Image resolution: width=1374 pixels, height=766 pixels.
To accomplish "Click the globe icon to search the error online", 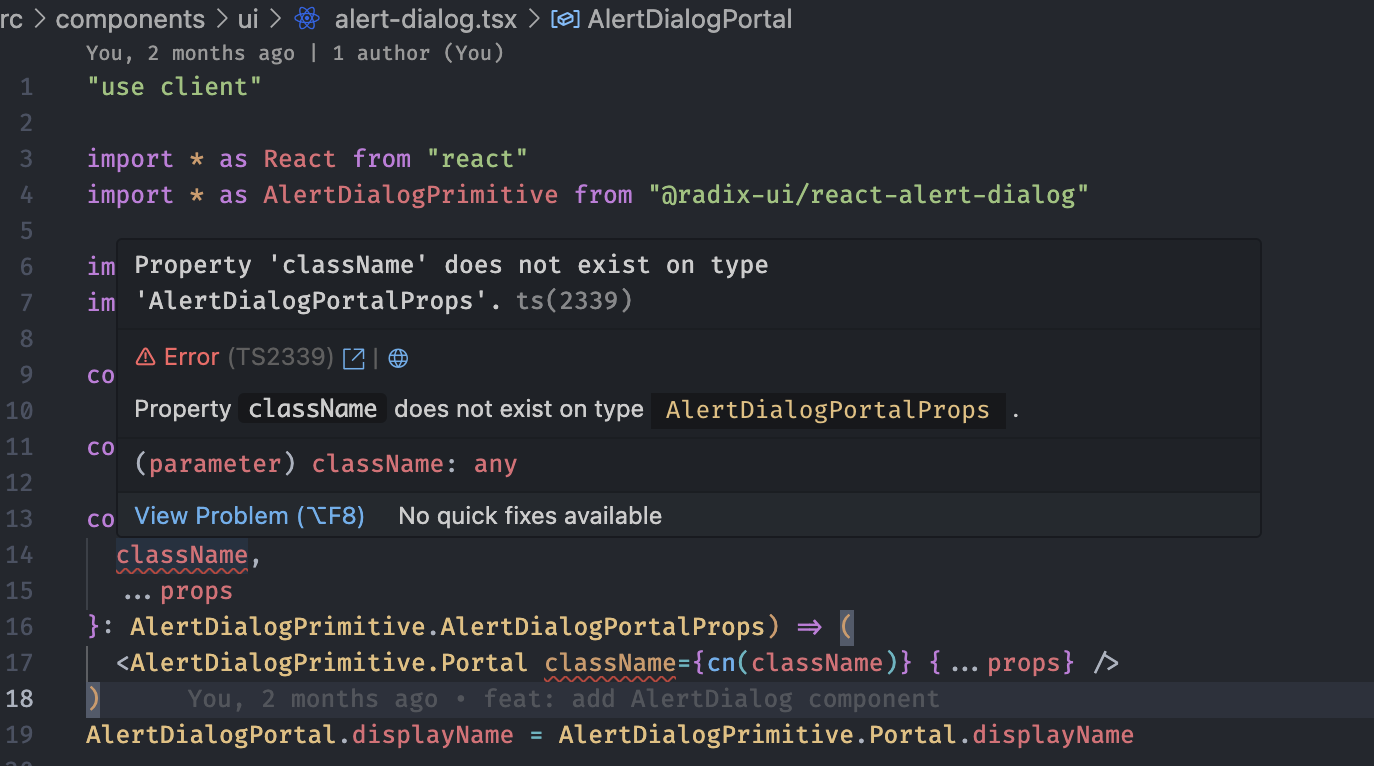I will coord(397,357).
